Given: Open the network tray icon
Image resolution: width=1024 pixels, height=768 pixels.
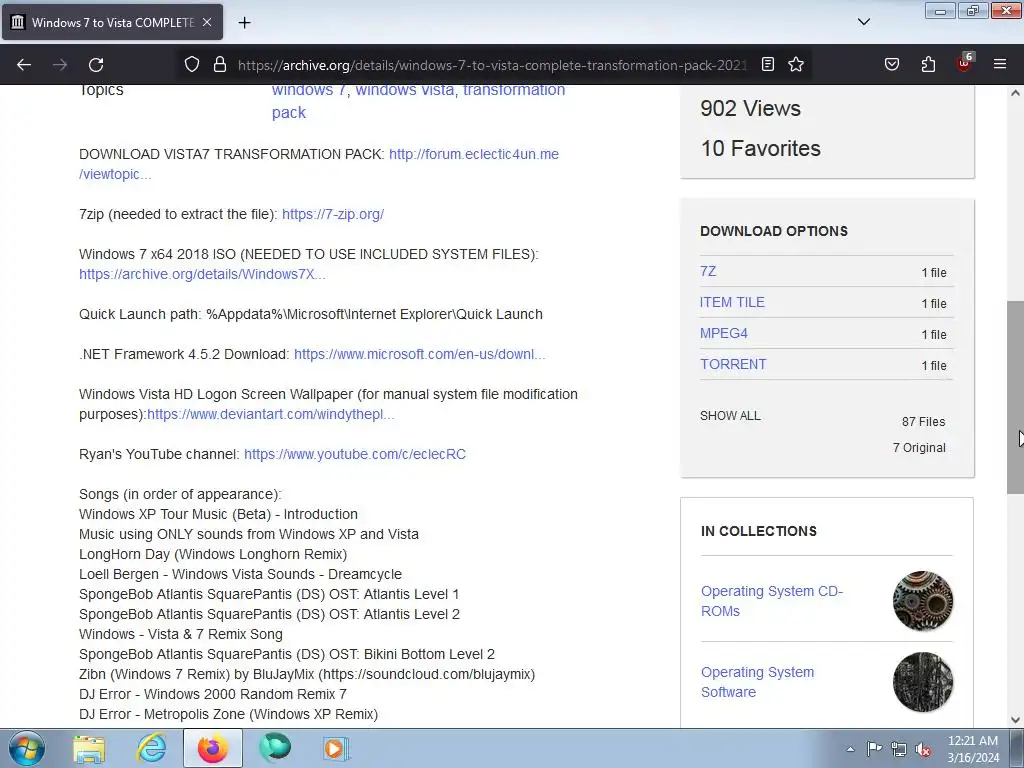Looking at the screenshot, I should click(x=899, y=749).
